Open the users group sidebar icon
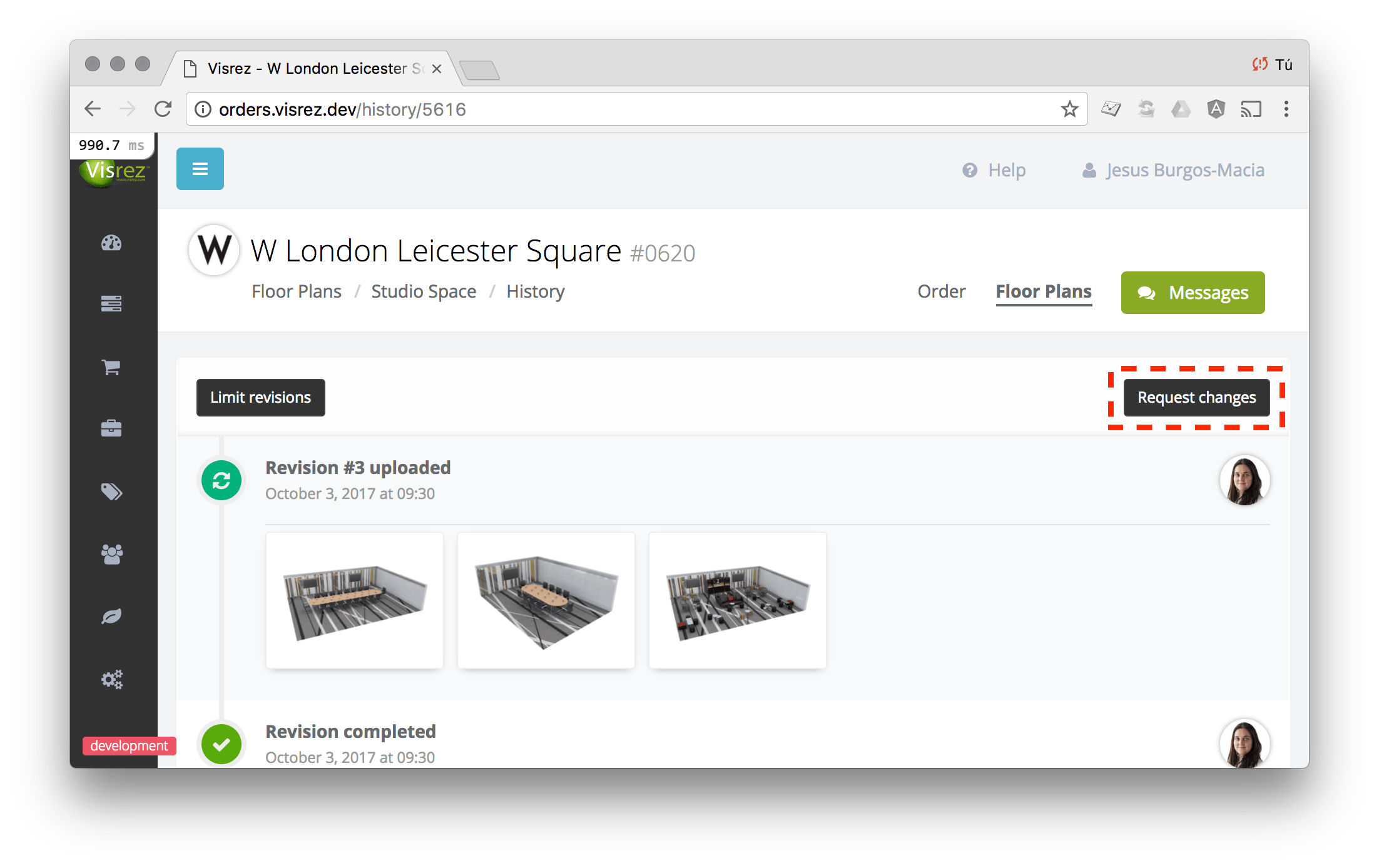1379x868 pixels. (x=111, y=554)
